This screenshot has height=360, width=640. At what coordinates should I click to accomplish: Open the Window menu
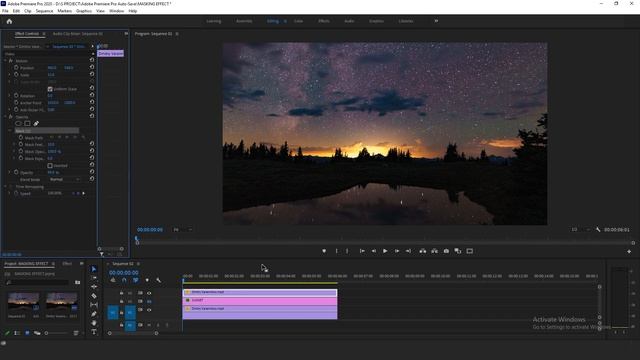coord(116,11)
